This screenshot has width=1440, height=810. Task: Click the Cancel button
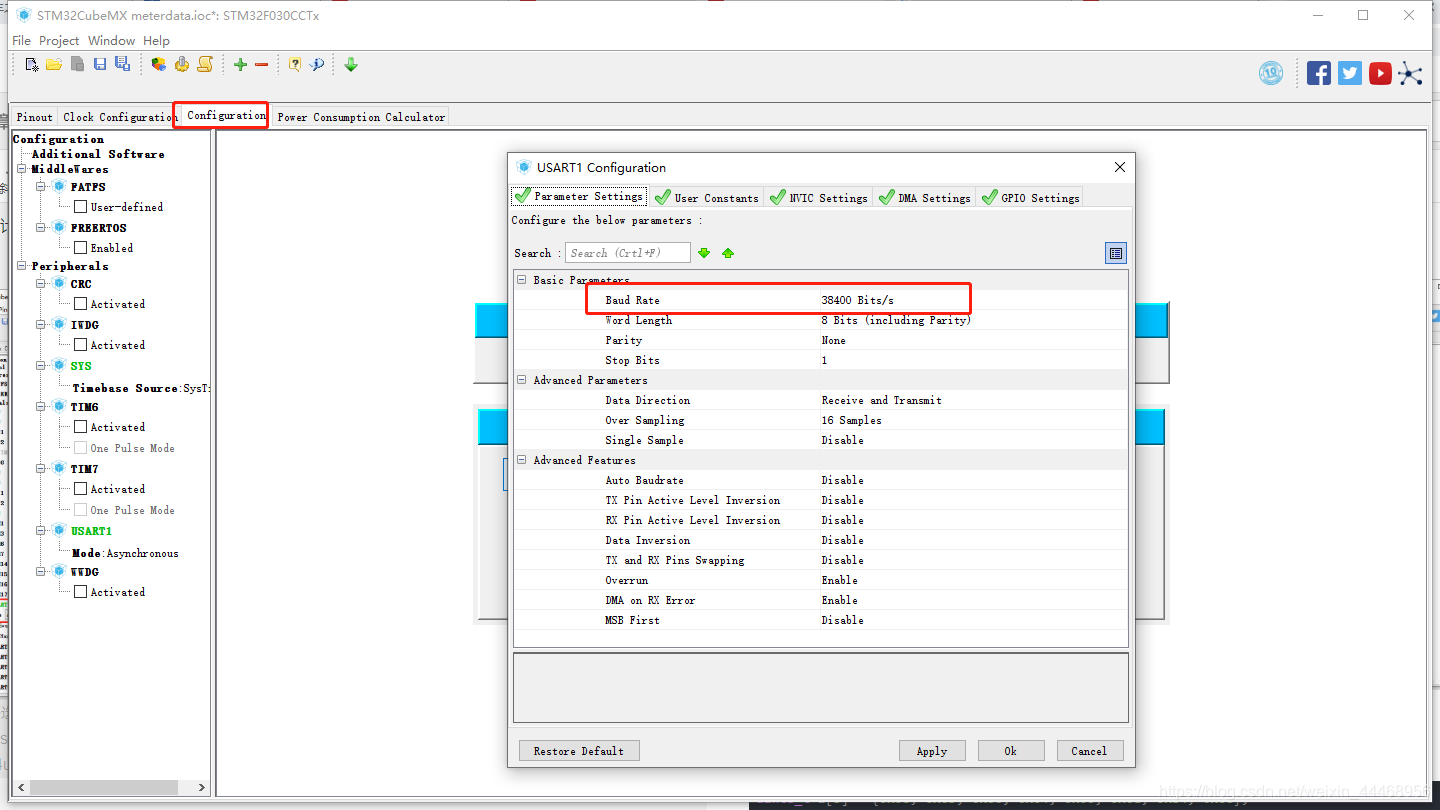pos(1089,751)
